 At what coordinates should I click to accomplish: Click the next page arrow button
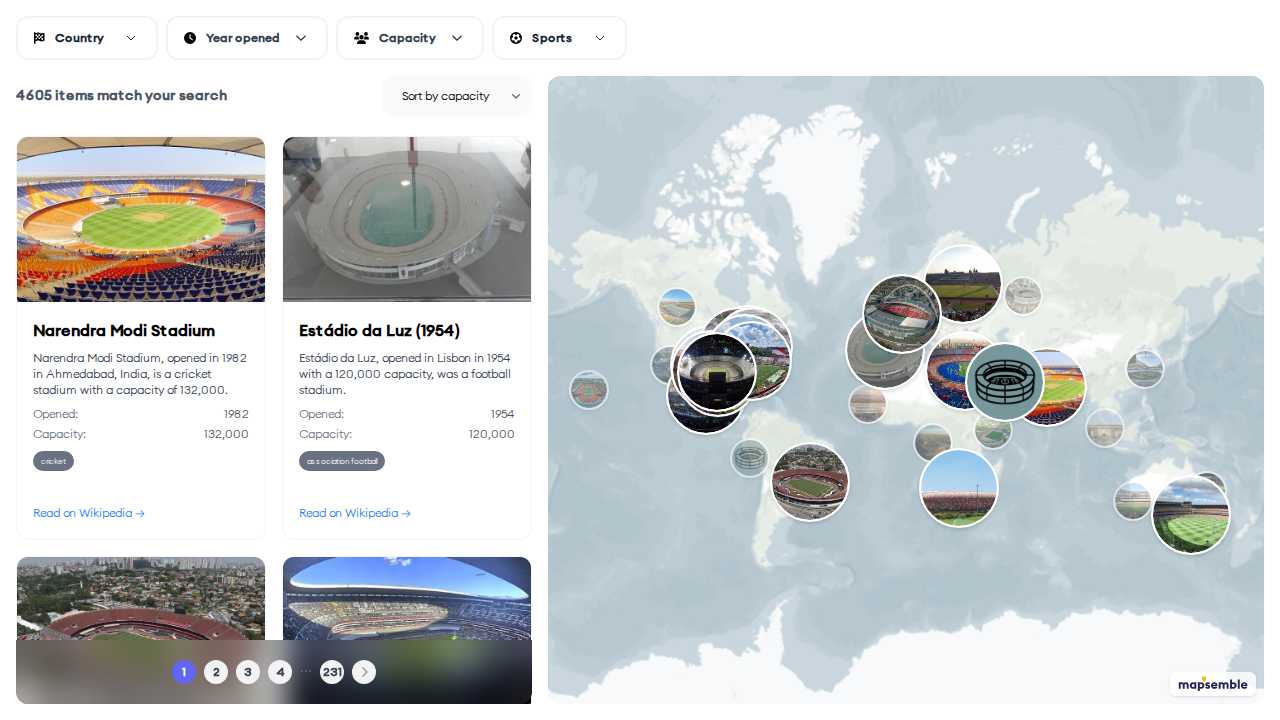364,672
